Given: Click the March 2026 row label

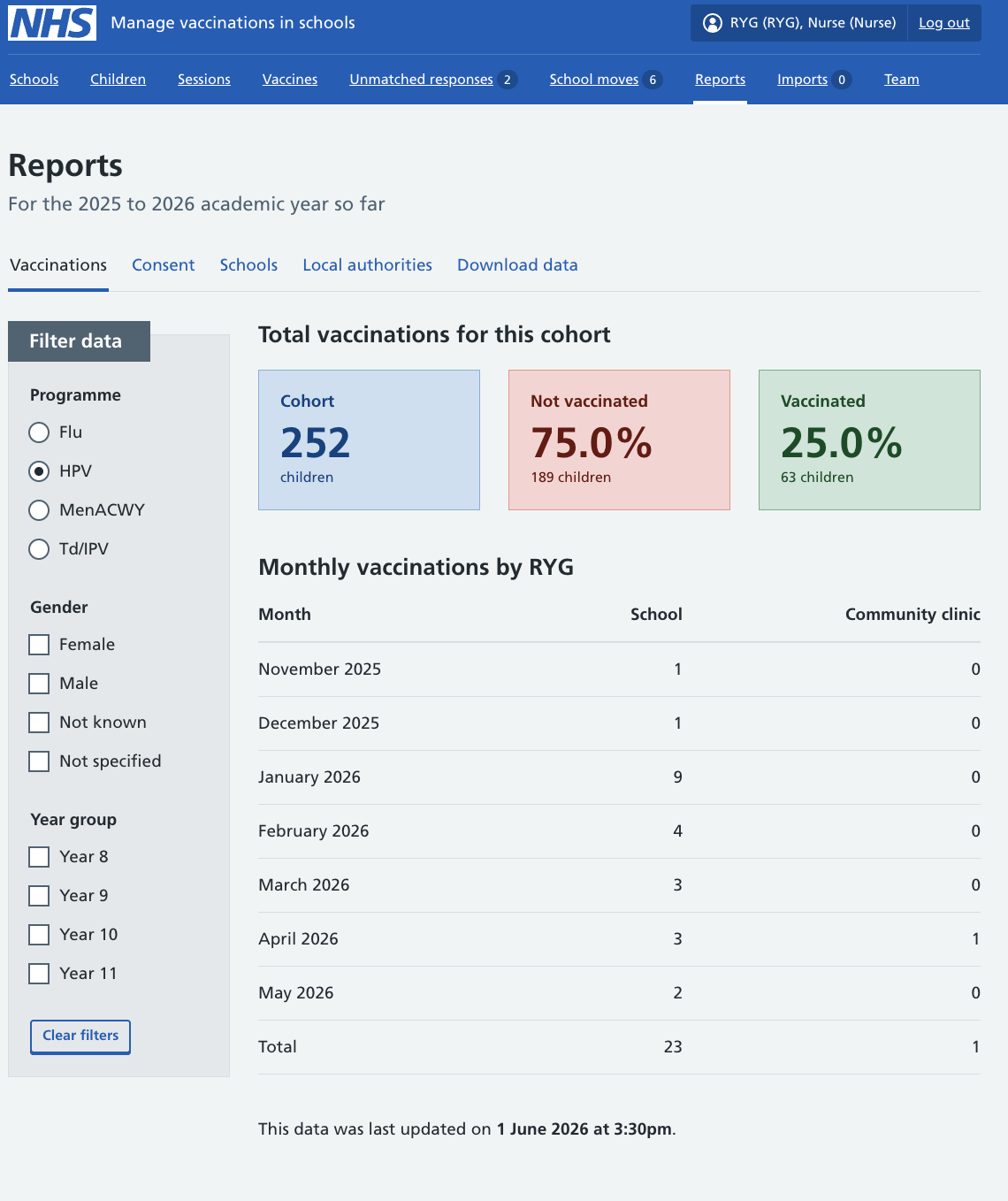Looking at the screenshot, I should pos(304,885).
